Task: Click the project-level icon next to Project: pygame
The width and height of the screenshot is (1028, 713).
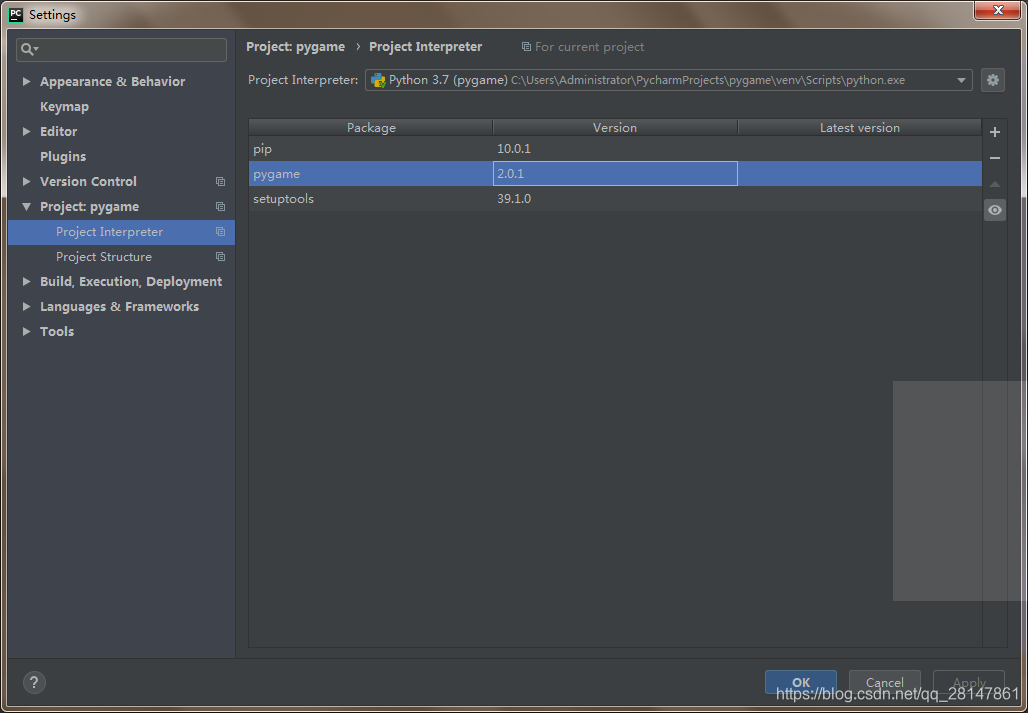Action: point(220,206)
